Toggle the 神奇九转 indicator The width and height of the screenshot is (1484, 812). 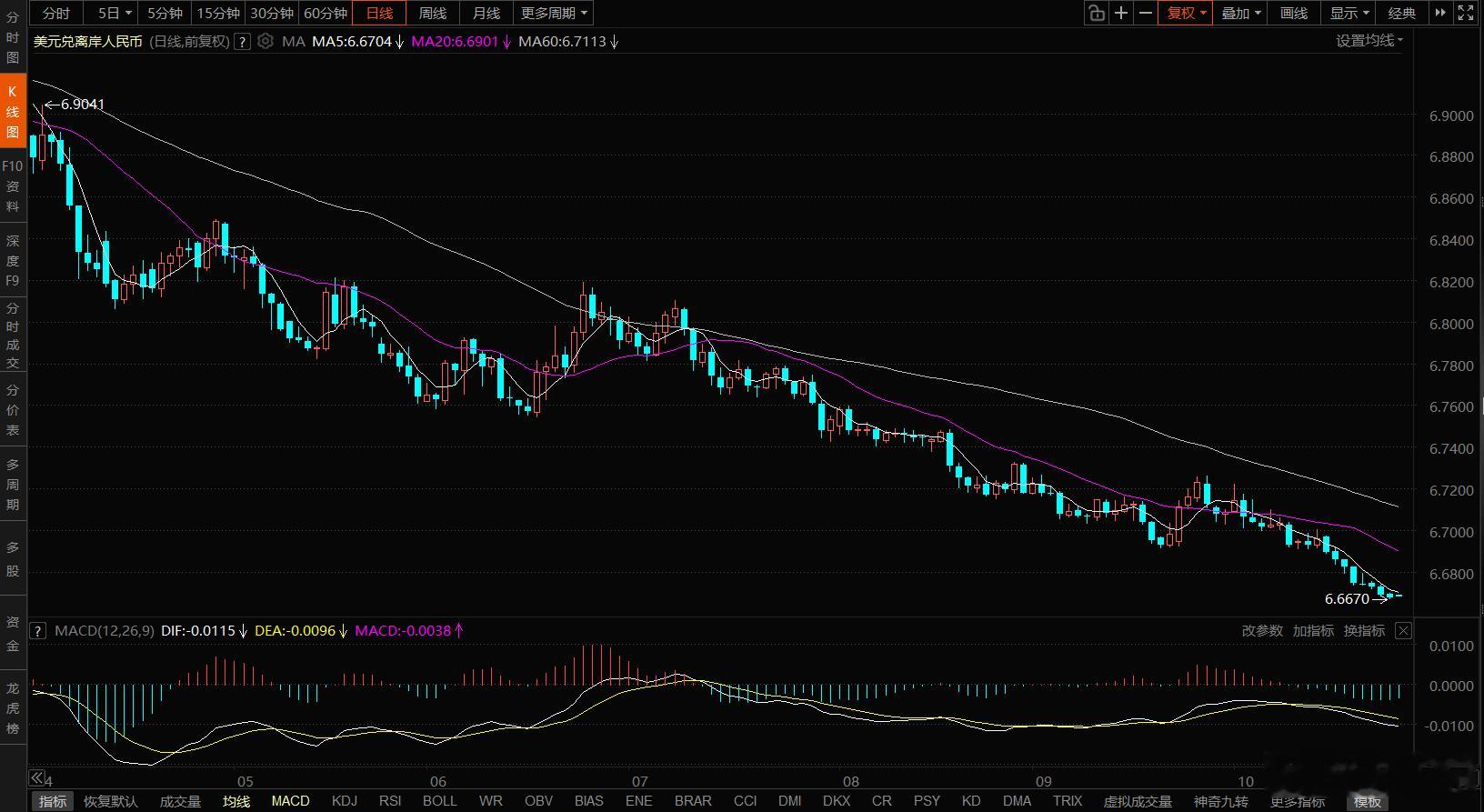(x=1221, y=801)
